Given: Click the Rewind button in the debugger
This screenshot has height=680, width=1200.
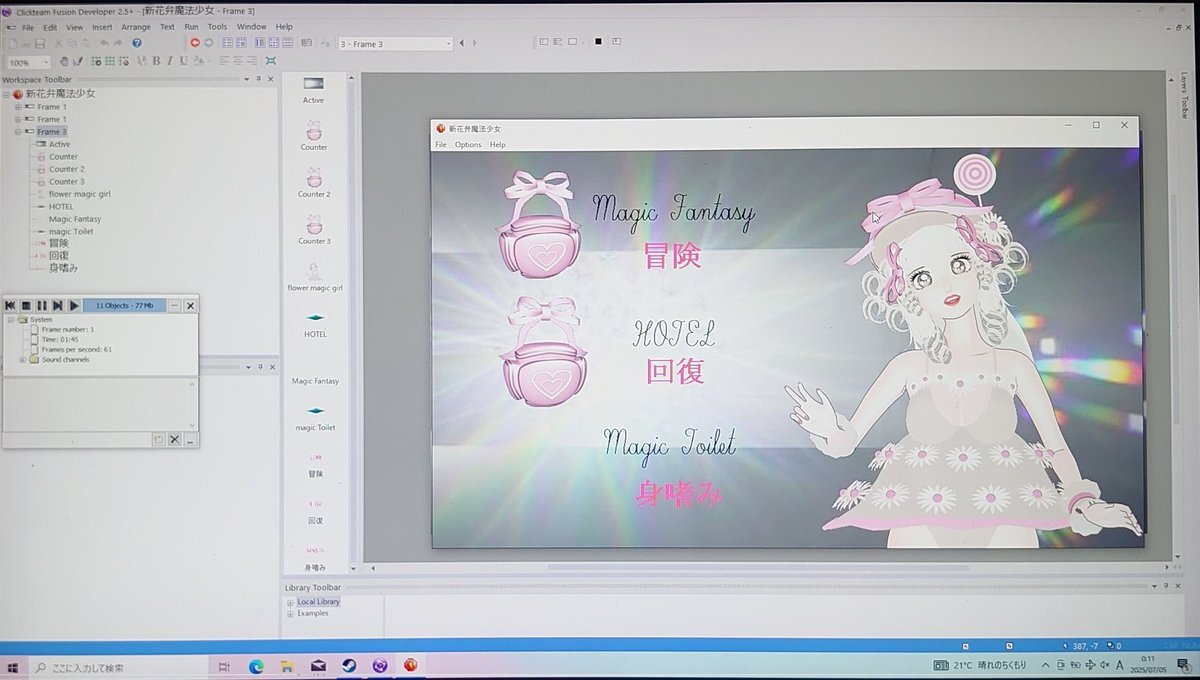Looking at the screenshot, I should tap(10, 305).
